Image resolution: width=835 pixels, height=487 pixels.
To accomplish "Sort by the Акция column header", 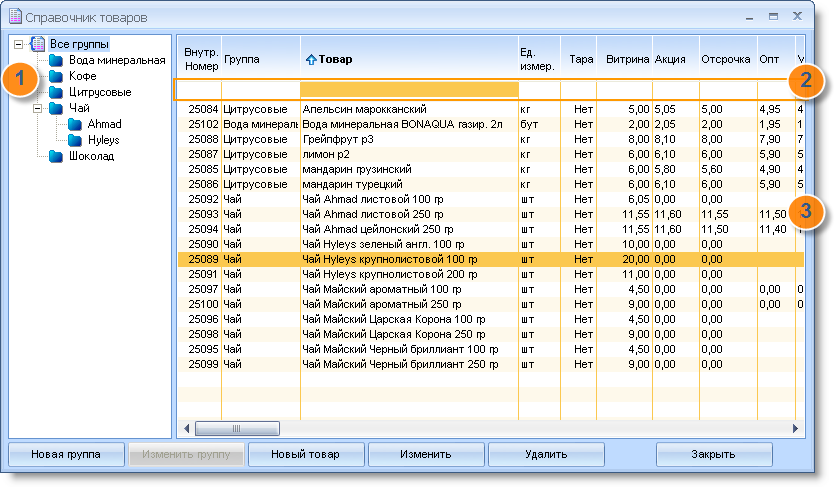I will 675,59.
